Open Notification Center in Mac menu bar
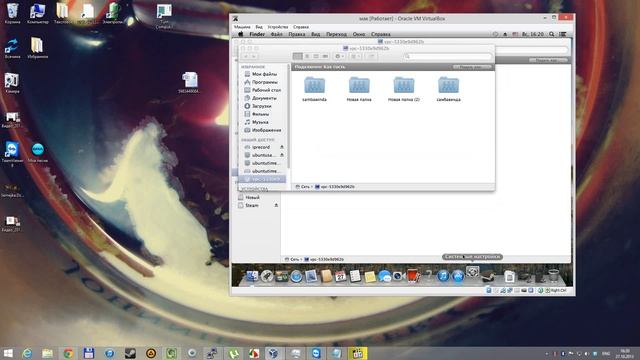640x360 pixels. click(x=563, y=34)
